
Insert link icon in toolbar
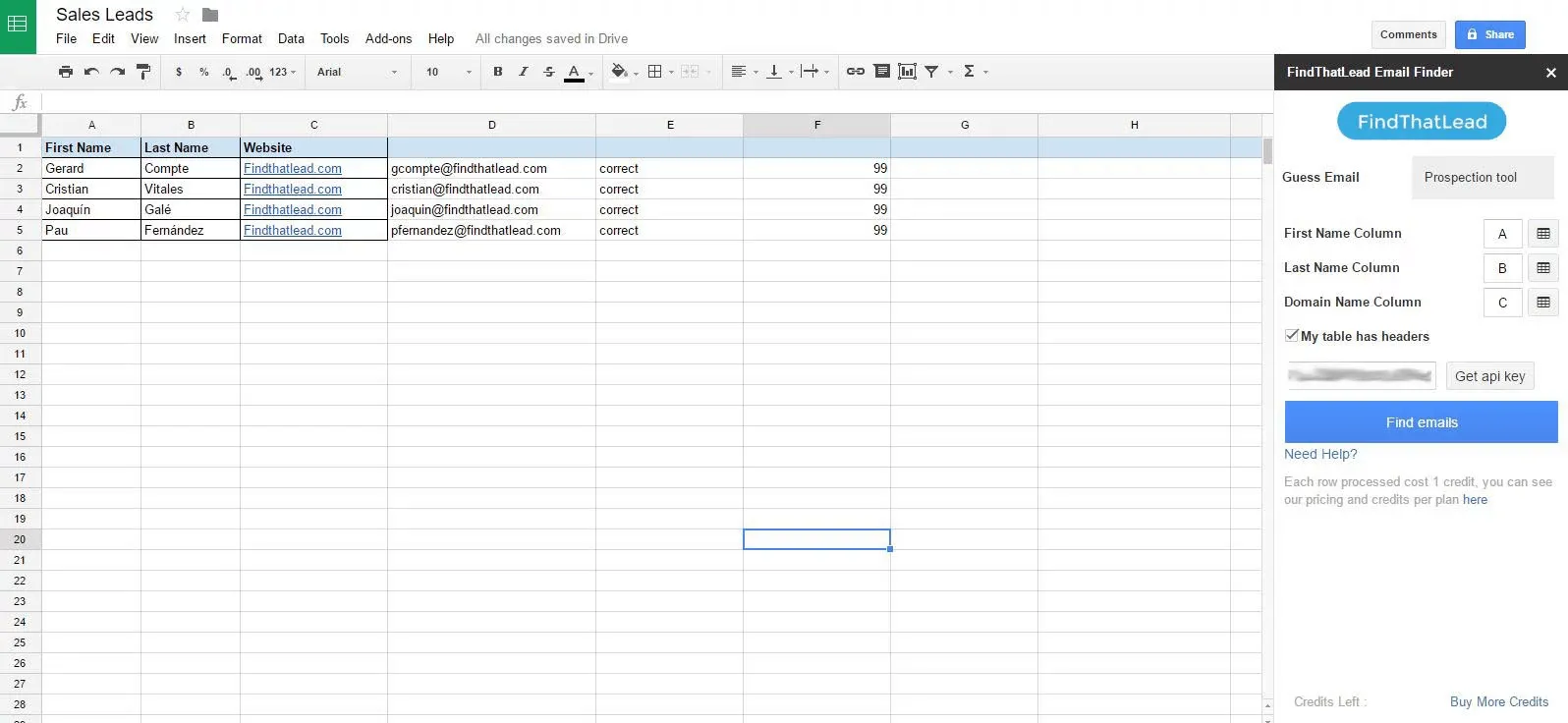tap(856, 72)
